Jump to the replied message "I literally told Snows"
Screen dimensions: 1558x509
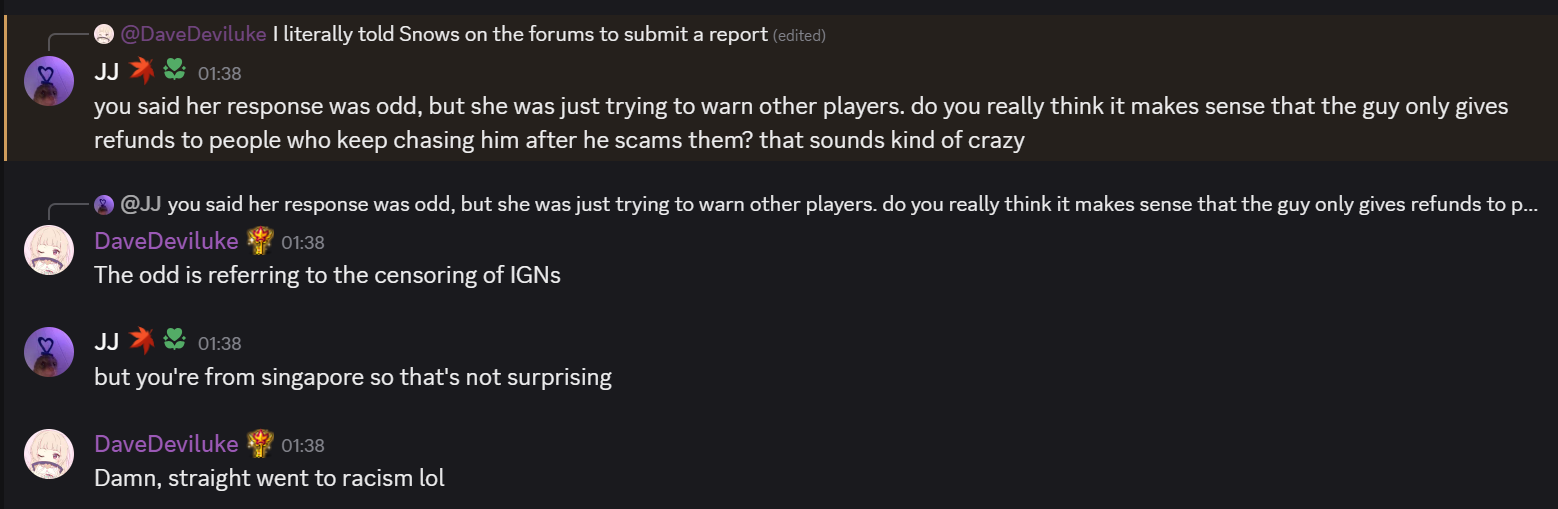coord(520,35)
